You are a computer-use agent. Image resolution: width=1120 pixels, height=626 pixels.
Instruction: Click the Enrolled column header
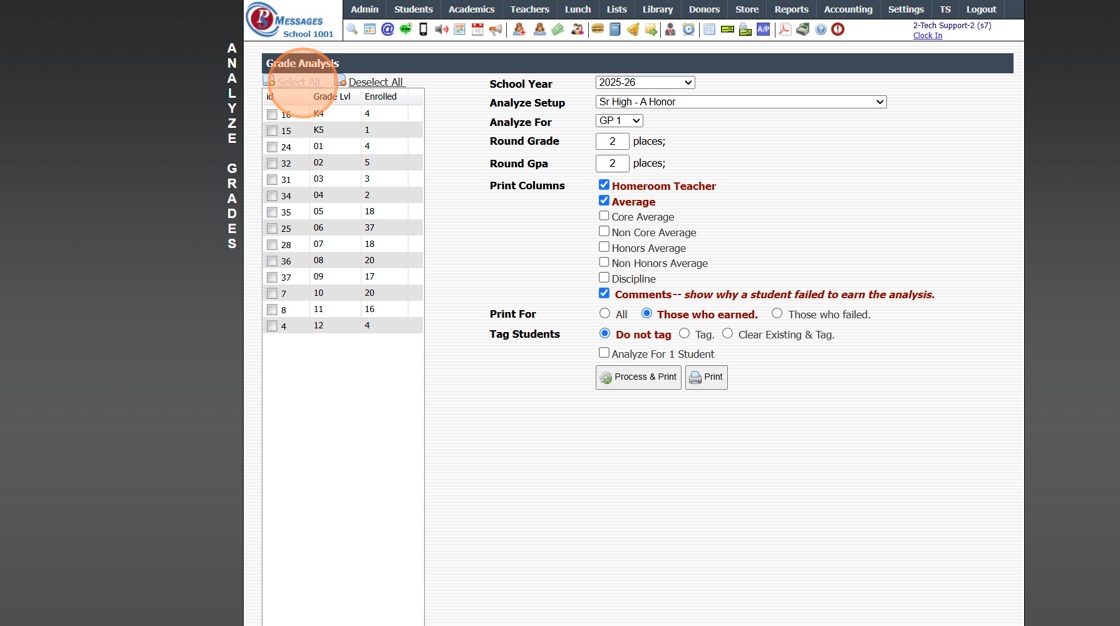[381, 96]
